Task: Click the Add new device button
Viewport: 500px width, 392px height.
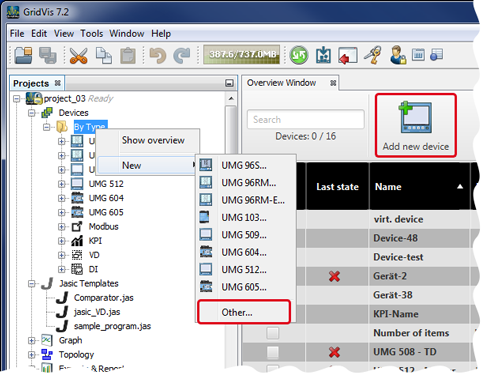Action: (x=416, y=125)
